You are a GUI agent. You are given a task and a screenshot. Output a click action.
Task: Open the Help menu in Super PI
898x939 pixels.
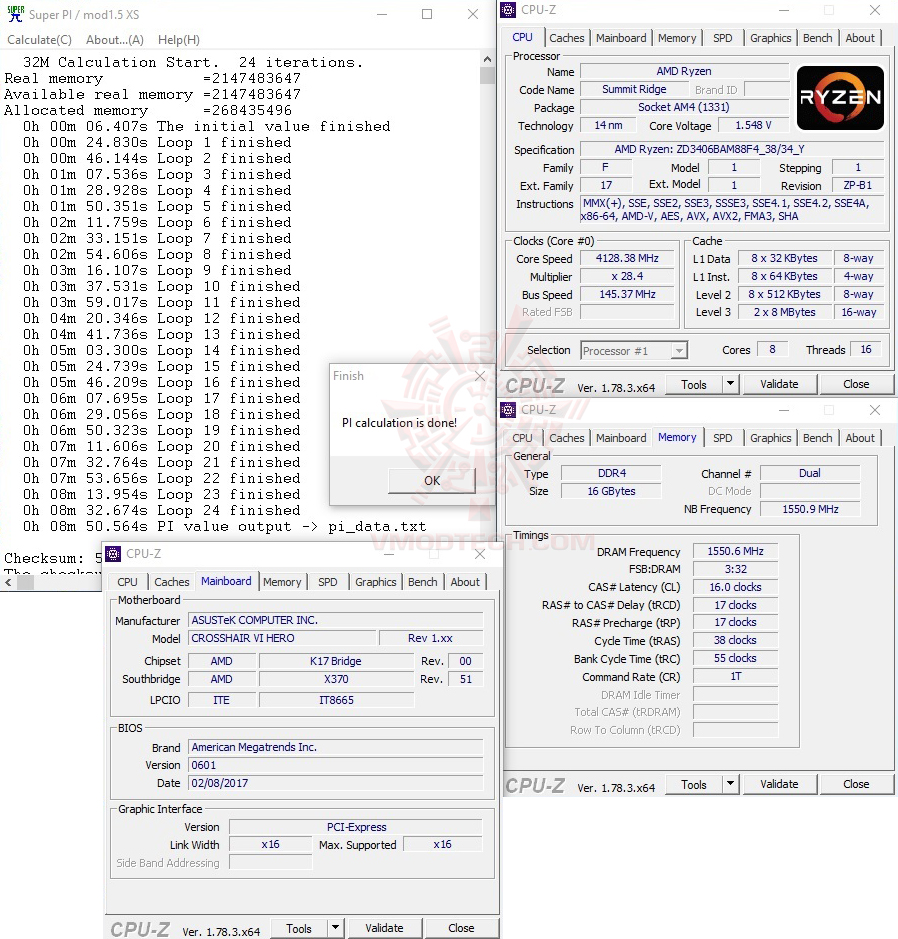click(178, 39)
